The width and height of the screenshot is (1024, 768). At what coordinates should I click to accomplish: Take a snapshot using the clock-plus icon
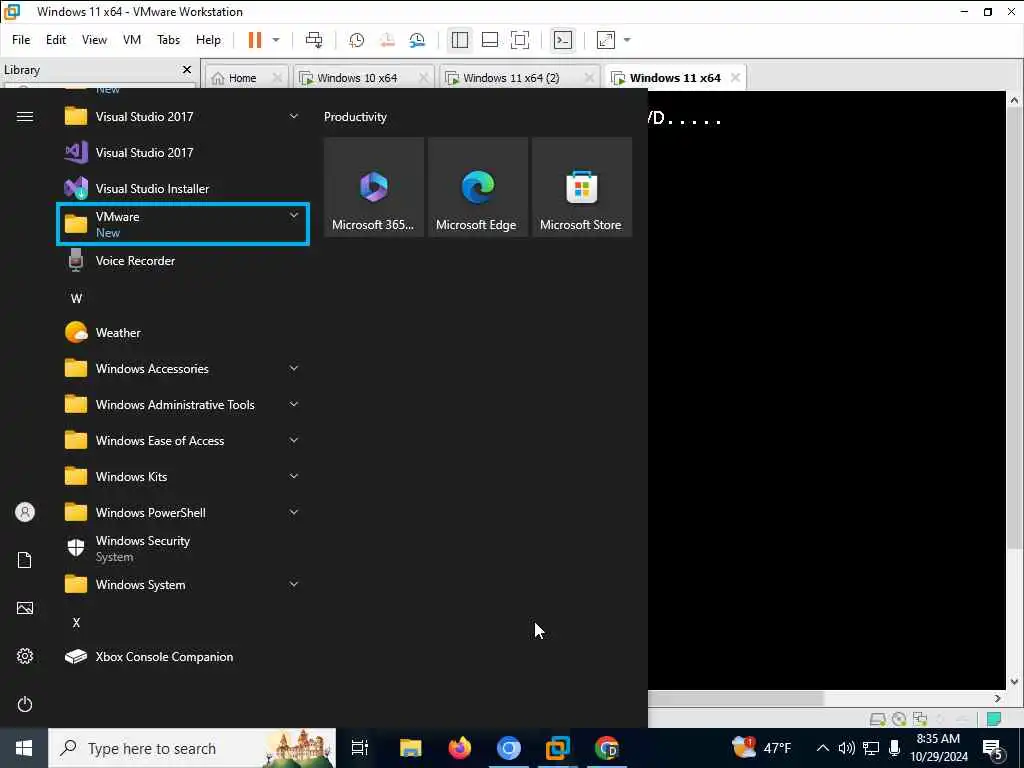click(x=357, y=40)
